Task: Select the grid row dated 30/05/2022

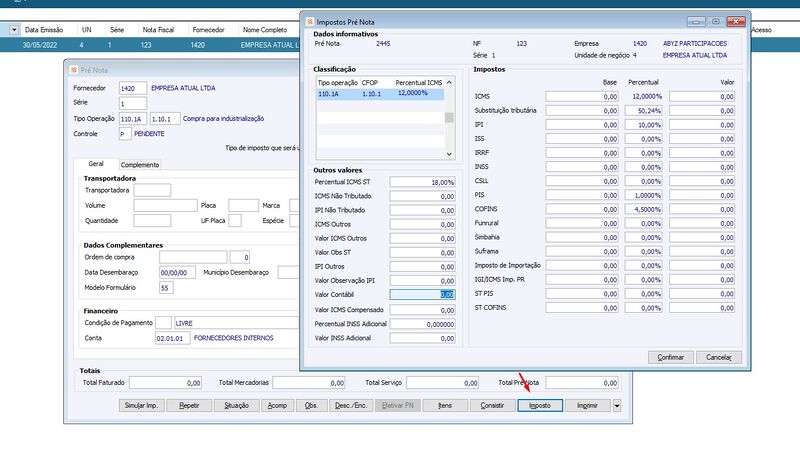Action: [151, 45]
